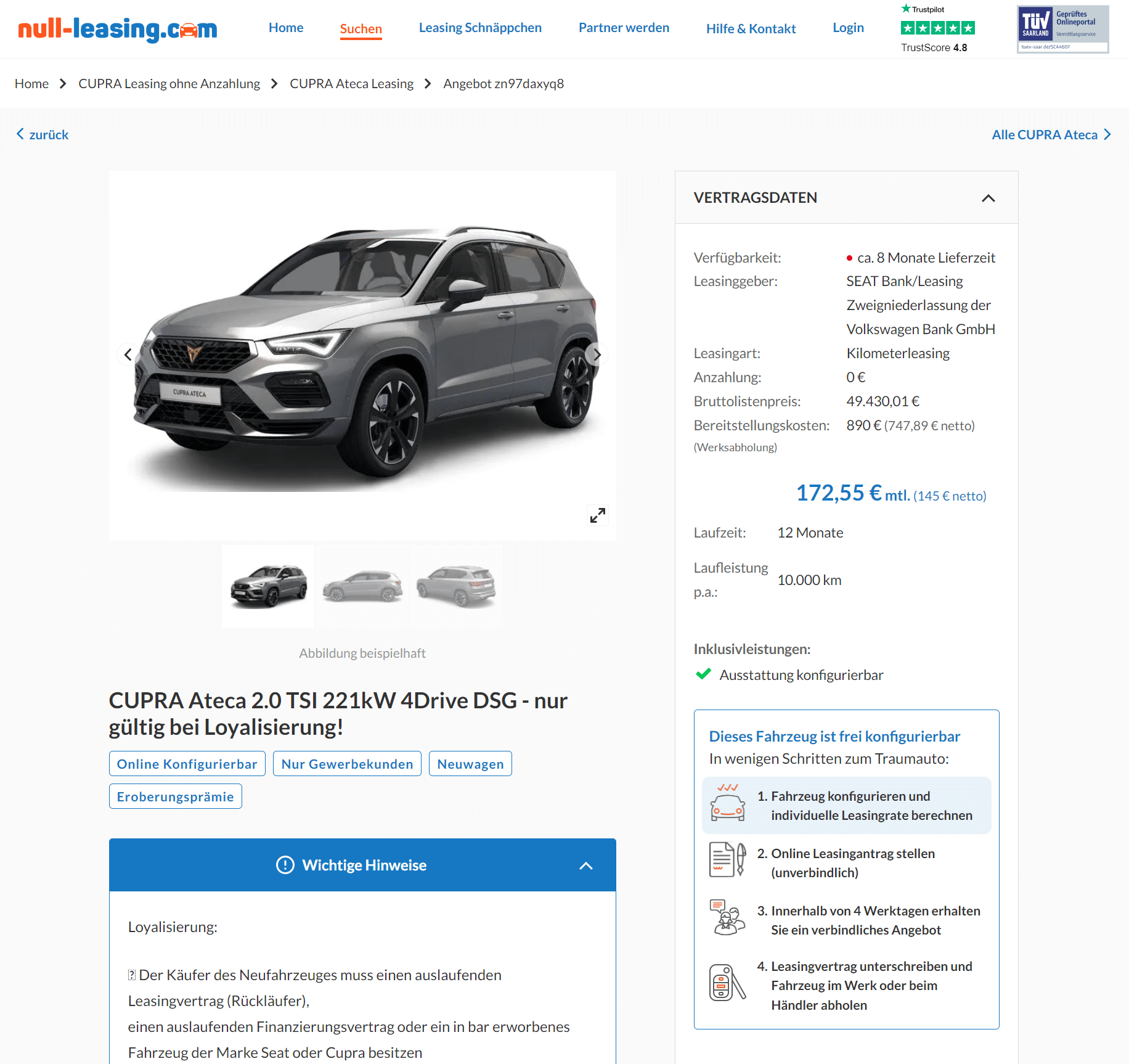Click the Online Konfigurierbar tag
This screenshot has height=1064, width=1129.
[187, 764]
